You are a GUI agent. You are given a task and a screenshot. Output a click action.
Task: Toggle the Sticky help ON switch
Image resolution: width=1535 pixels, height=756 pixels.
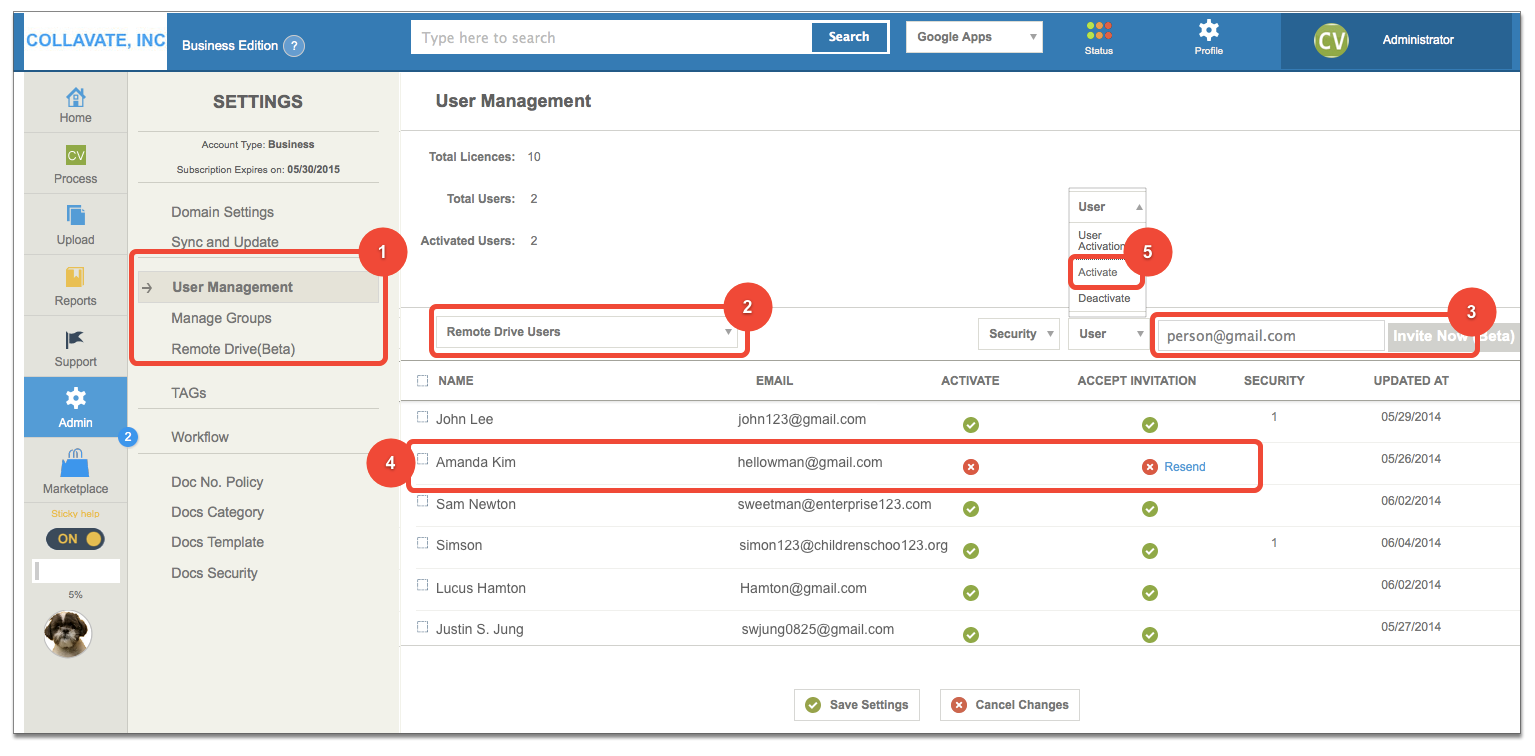(75, 539)
